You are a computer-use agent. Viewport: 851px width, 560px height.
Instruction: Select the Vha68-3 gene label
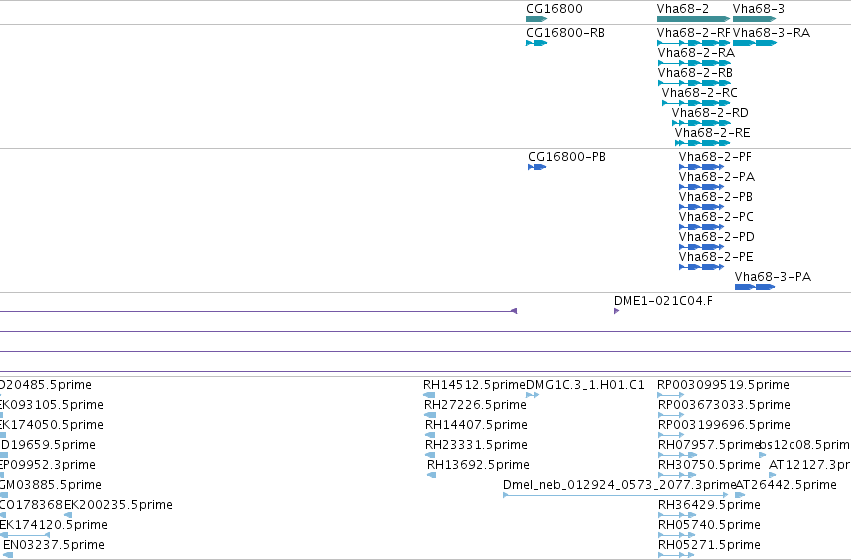(x=758, y=9)
